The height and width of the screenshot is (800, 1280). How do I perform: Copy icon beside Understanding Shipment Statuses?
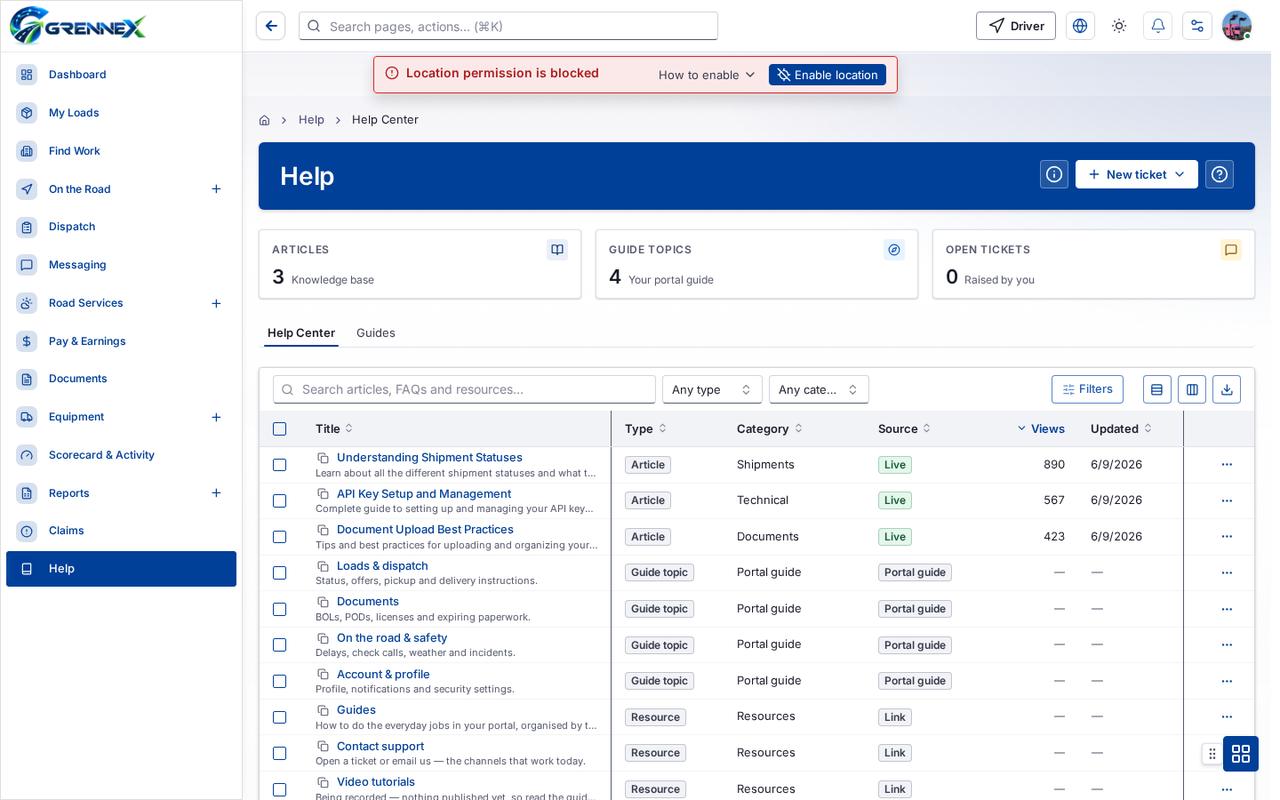323,458
